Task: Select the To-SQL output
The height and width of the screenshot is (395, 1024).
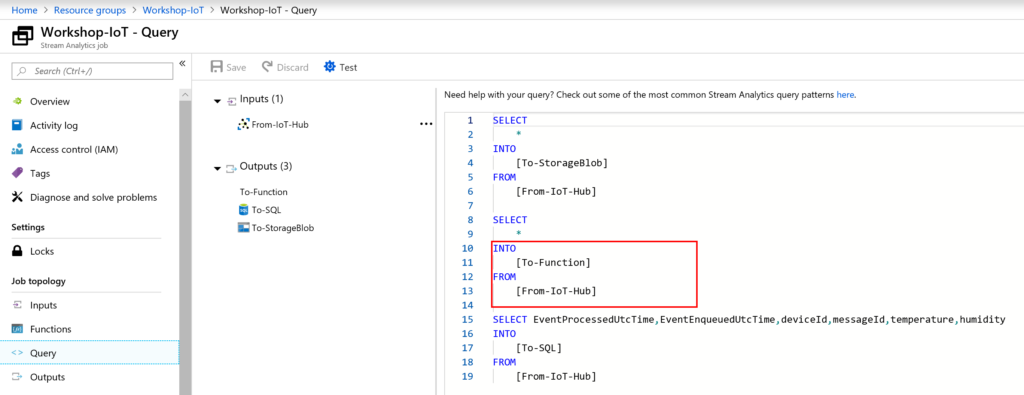Action: 260,210
